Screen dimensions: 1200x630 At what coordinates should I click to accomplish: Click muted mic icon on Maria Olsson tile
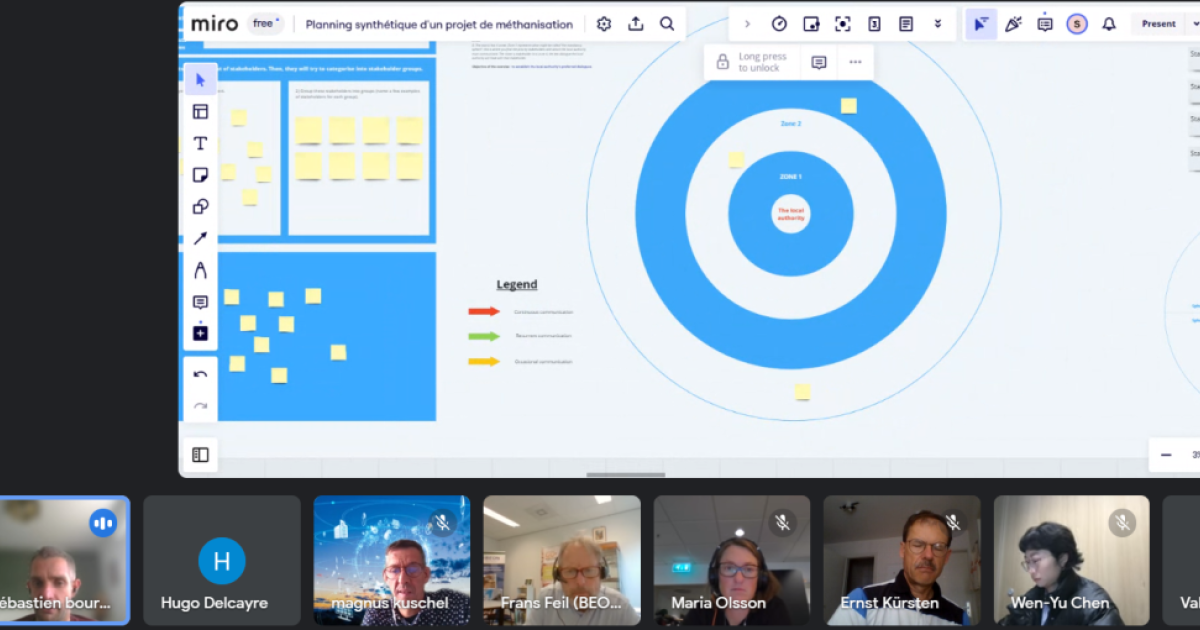(x=783, y=522)
